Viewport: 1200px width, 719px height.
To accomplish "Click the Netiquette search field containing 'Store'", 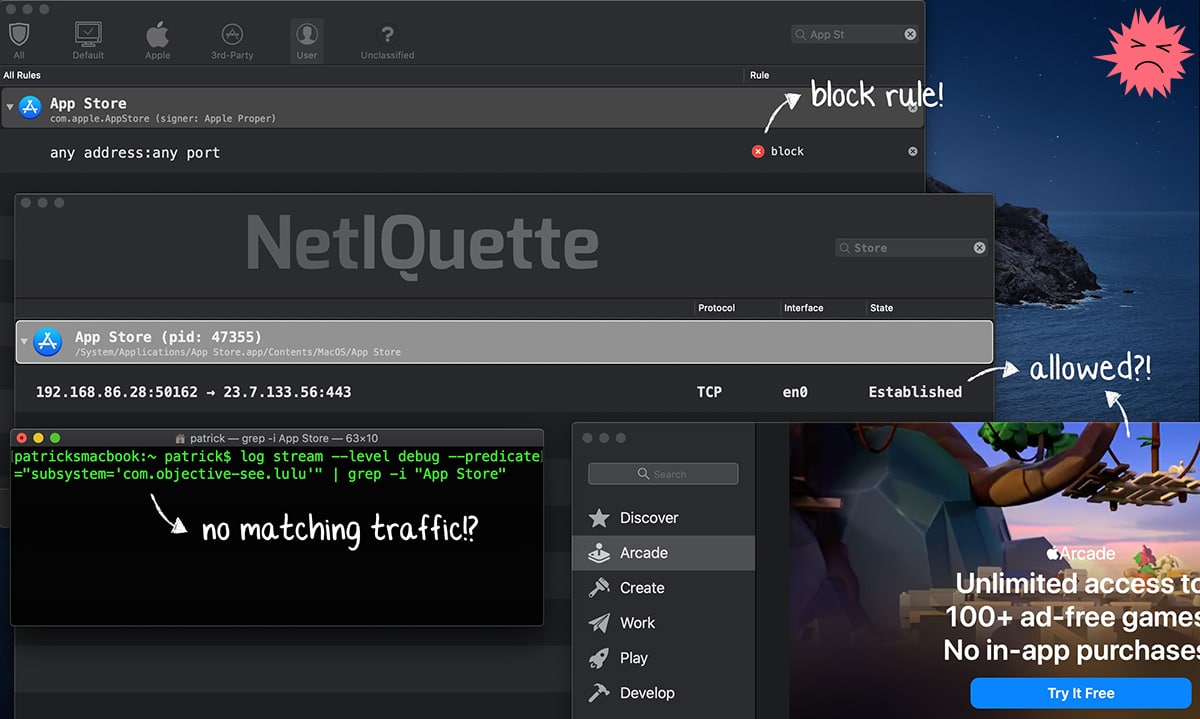I will (x=912, y=248).
